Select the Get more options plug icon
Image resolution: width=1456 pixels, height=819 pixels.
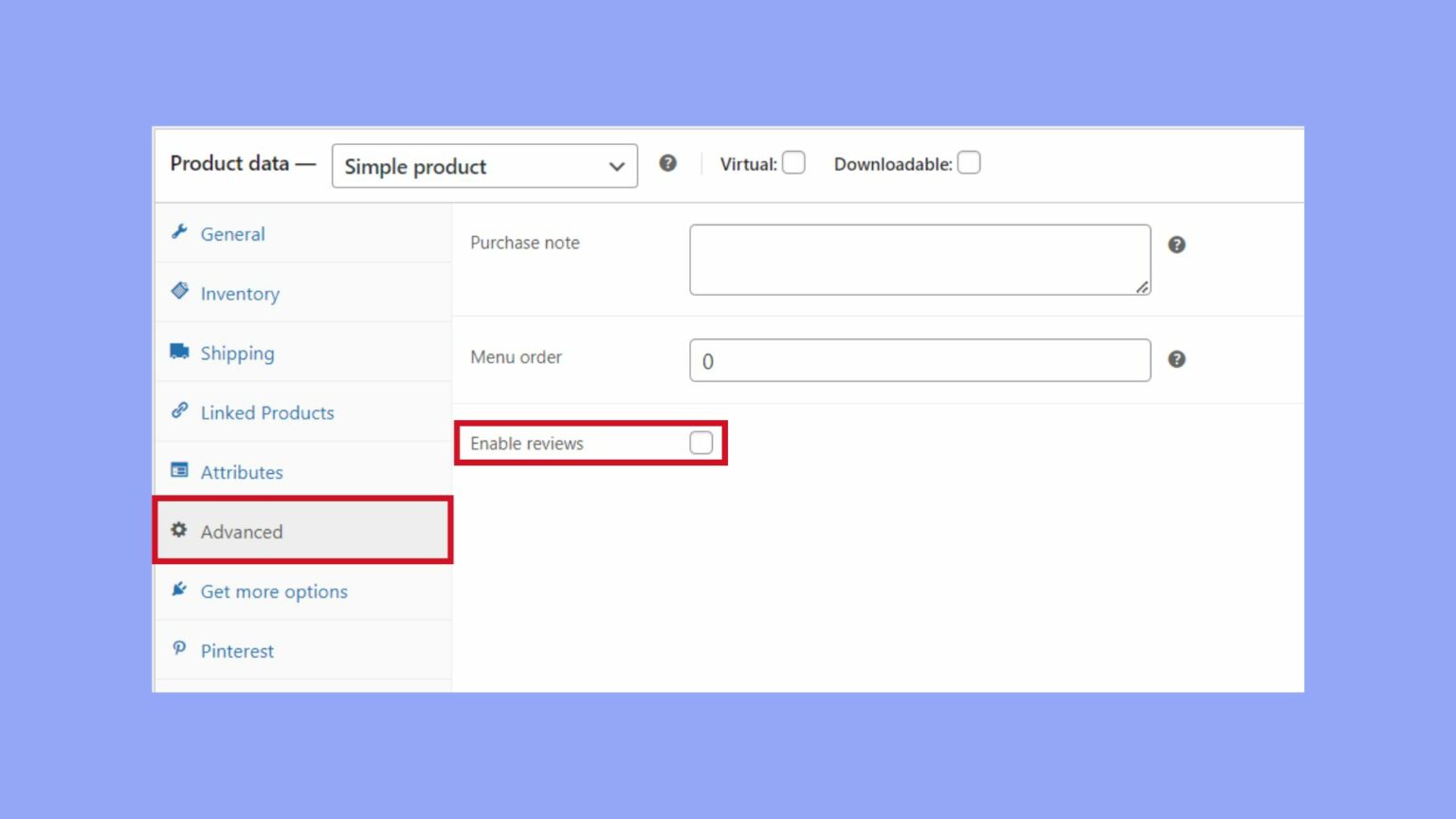[x=180, y=589]
